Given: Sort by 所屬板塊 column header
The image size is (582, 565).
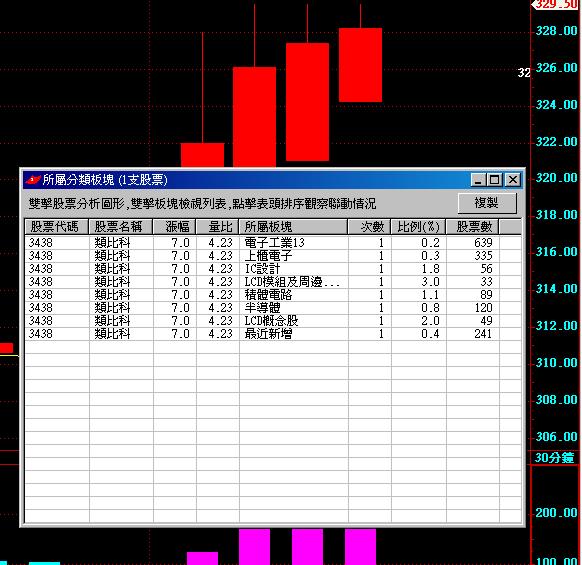Looking at the screenshot, I should pos(294,226).
